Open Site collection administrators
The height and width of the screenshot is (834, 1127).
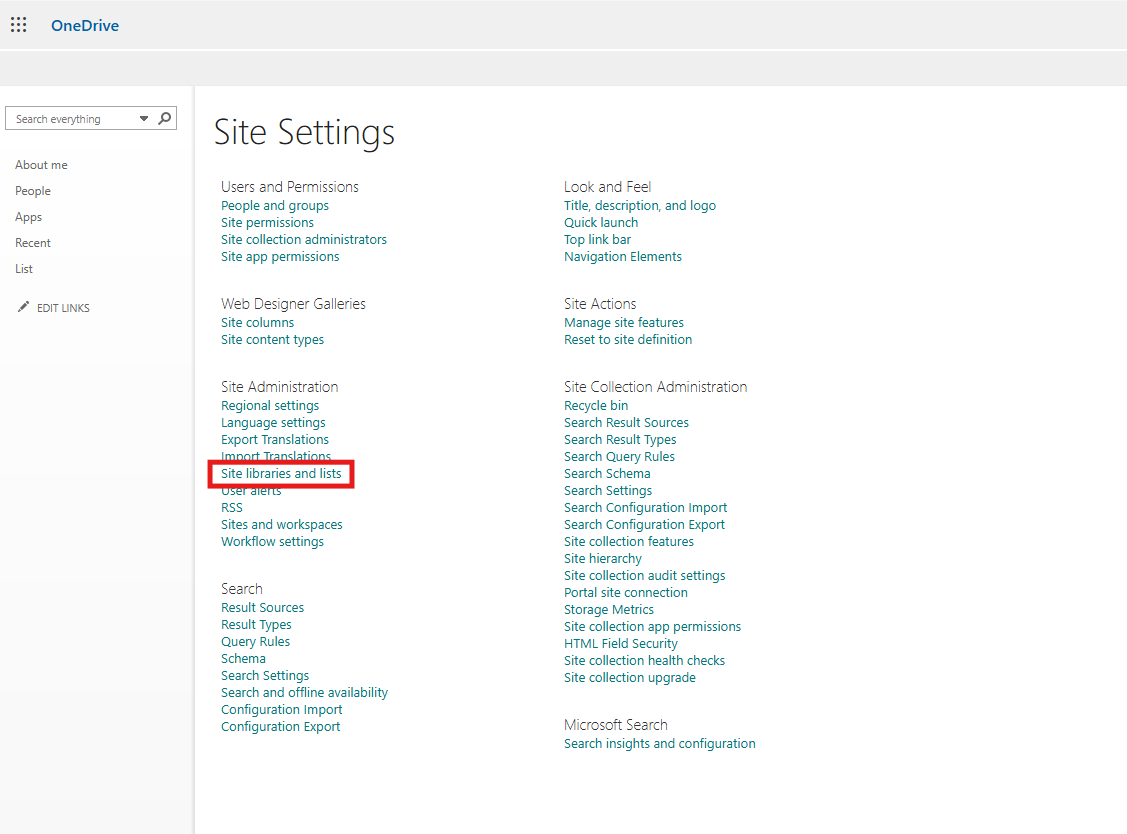pos(303,239)
